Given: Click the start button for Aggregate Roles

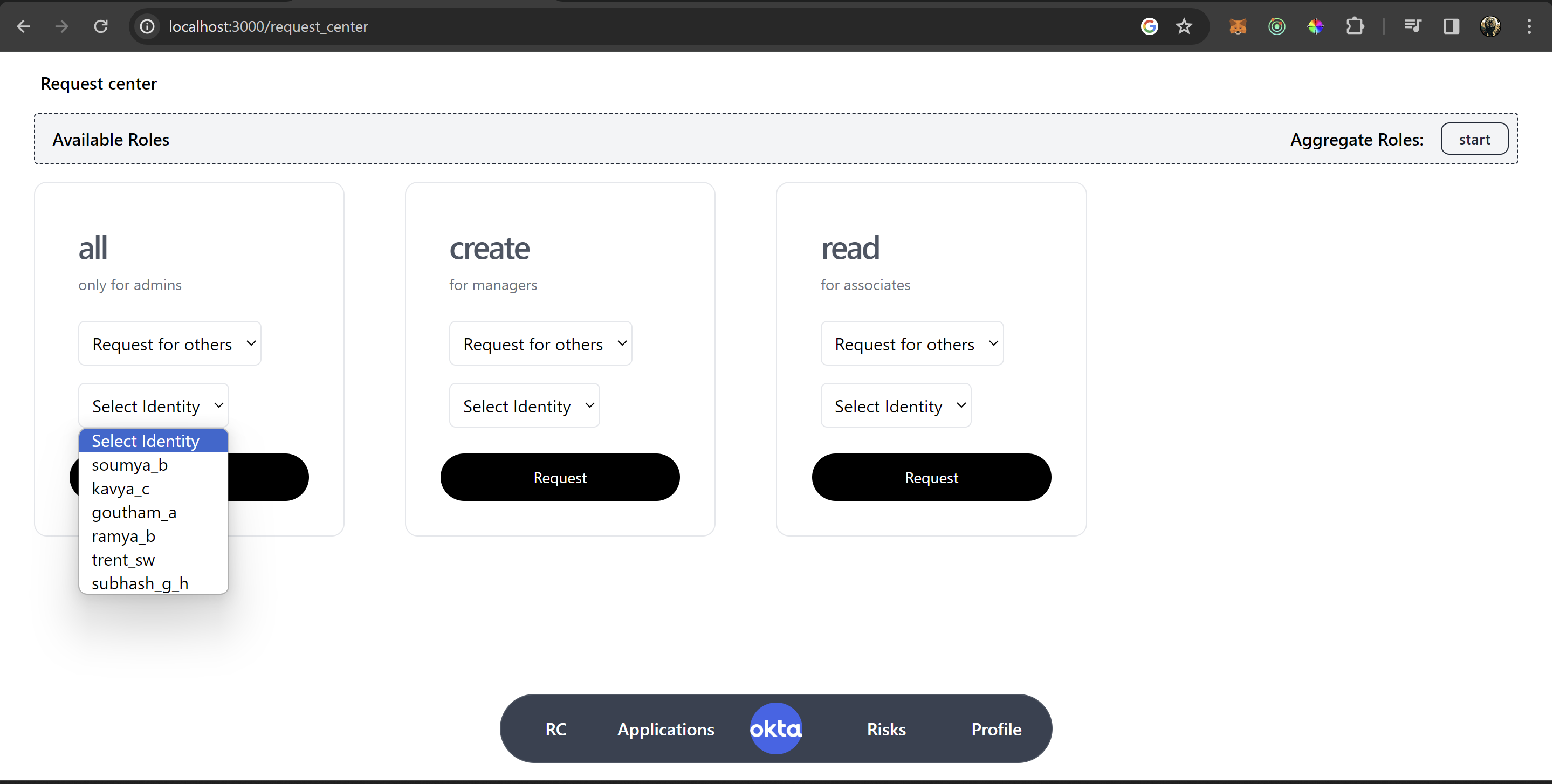Looking at the screenshot, I should (x=1474, y=139).
